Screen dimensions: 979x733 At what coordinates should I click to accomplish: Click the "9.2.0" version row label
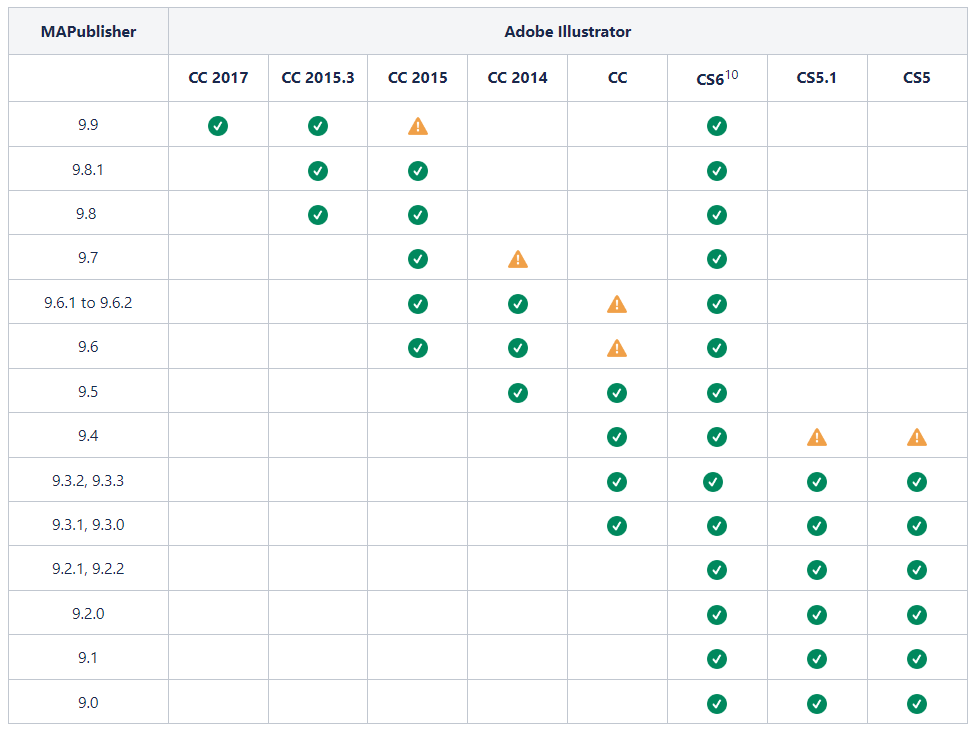[x=88, y=614]
